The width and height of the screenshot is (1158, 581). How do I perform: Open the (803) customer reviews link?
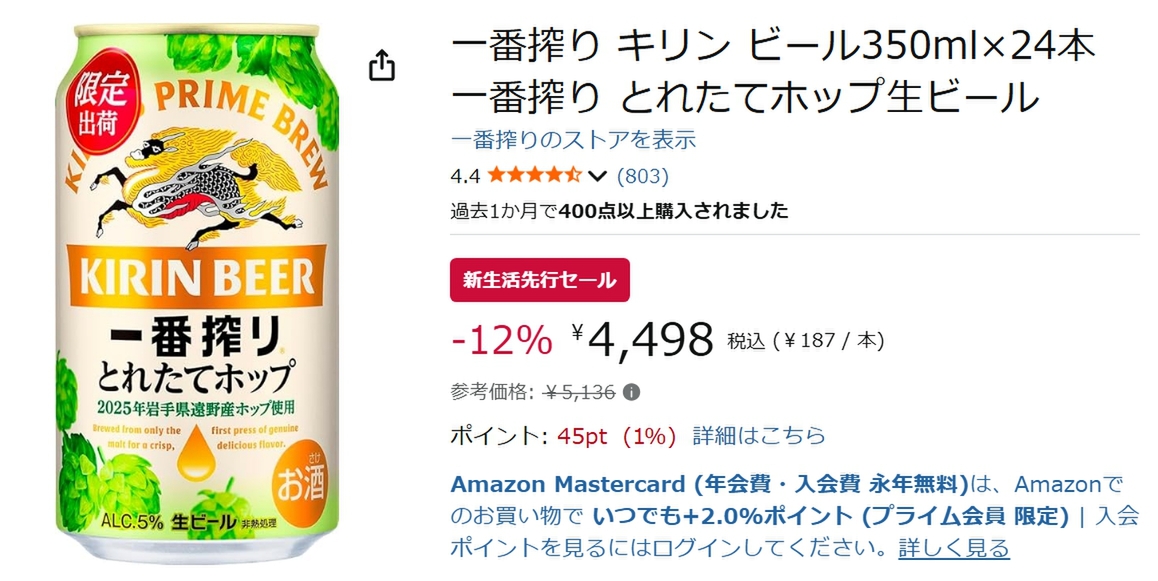642,176
